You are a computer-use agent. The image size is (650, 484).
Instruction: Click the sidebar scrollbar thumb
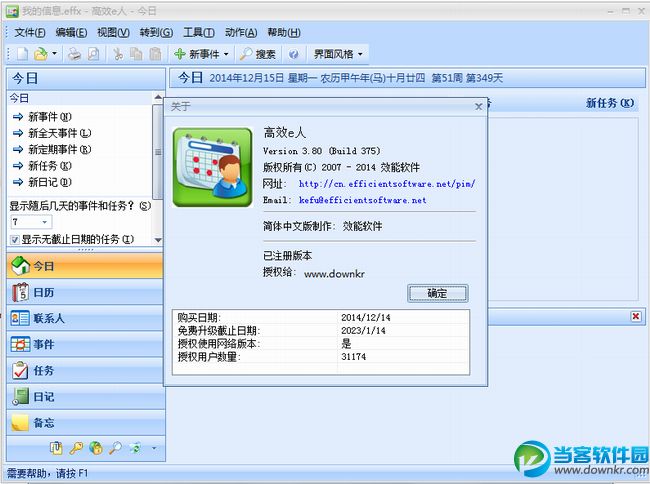158,152
